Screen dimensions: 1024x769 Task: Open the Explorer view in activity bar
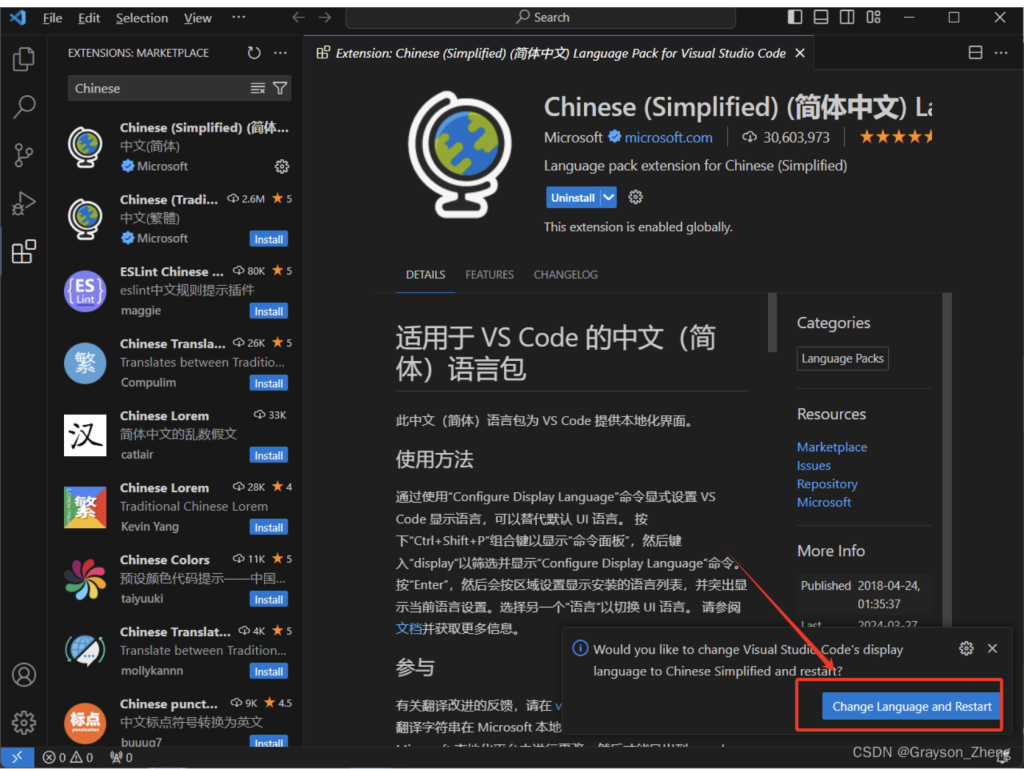tap(24, 59)
